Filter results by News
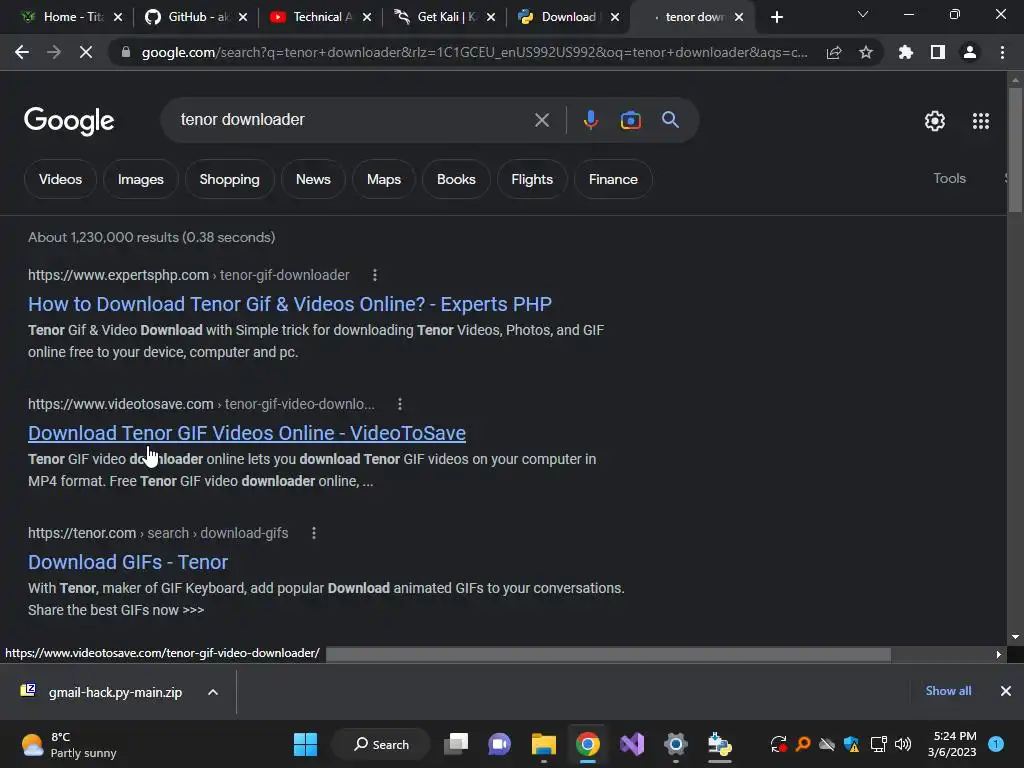 313,180
